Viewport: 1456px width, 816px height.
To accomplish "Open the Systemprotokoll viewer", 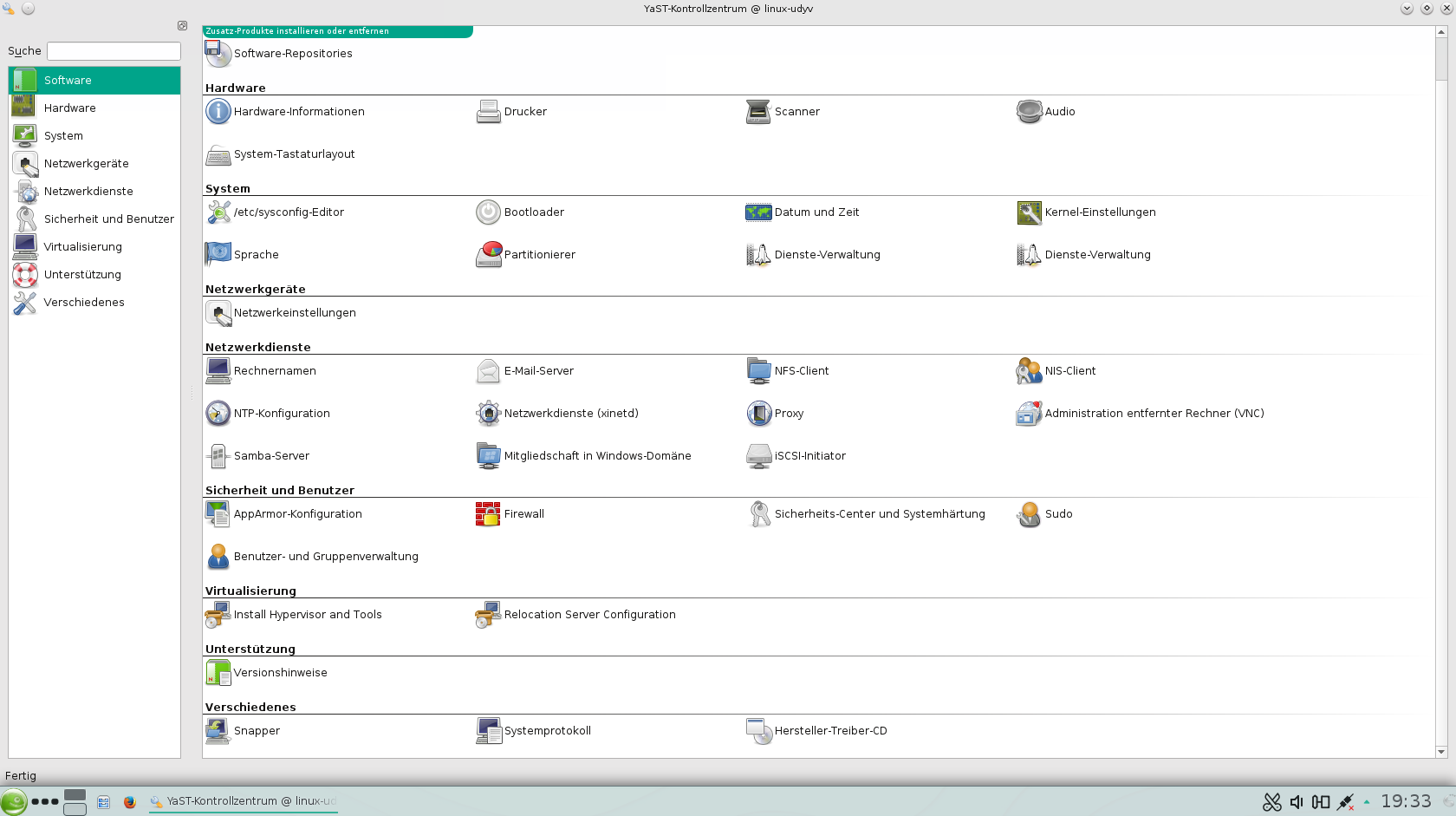I will (x=547, y=730).
